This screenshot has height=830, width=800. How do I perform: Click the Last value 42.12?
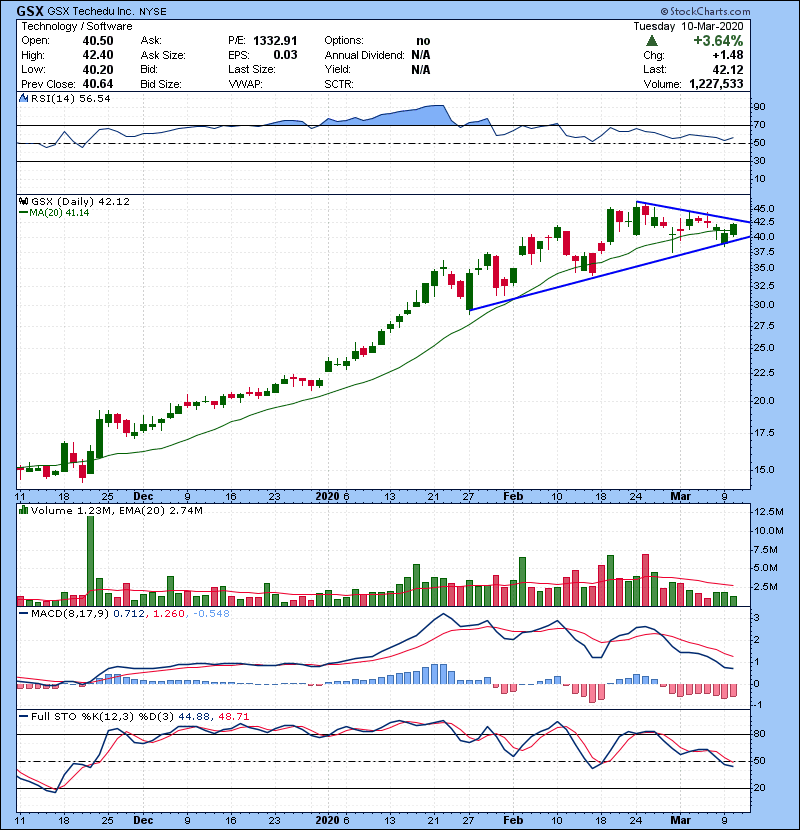coord(728,69)
